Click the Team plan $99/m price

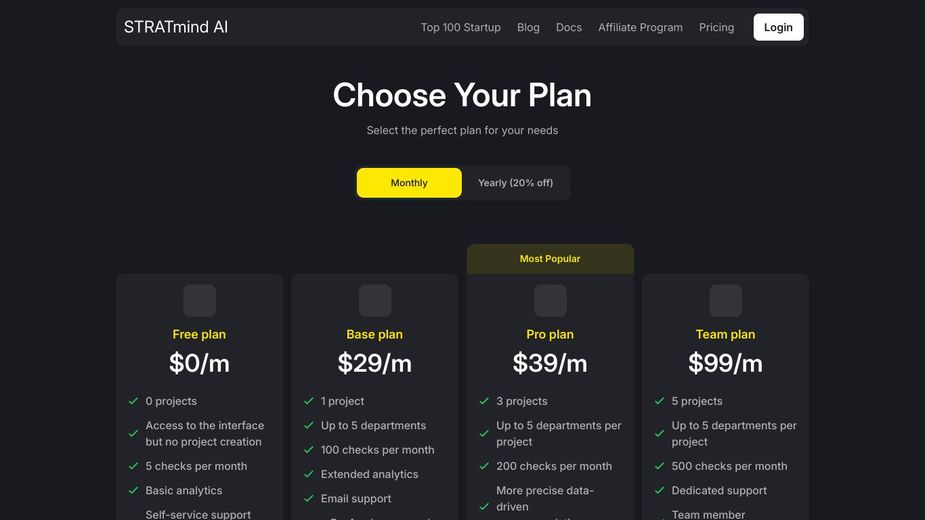[725, 363]
